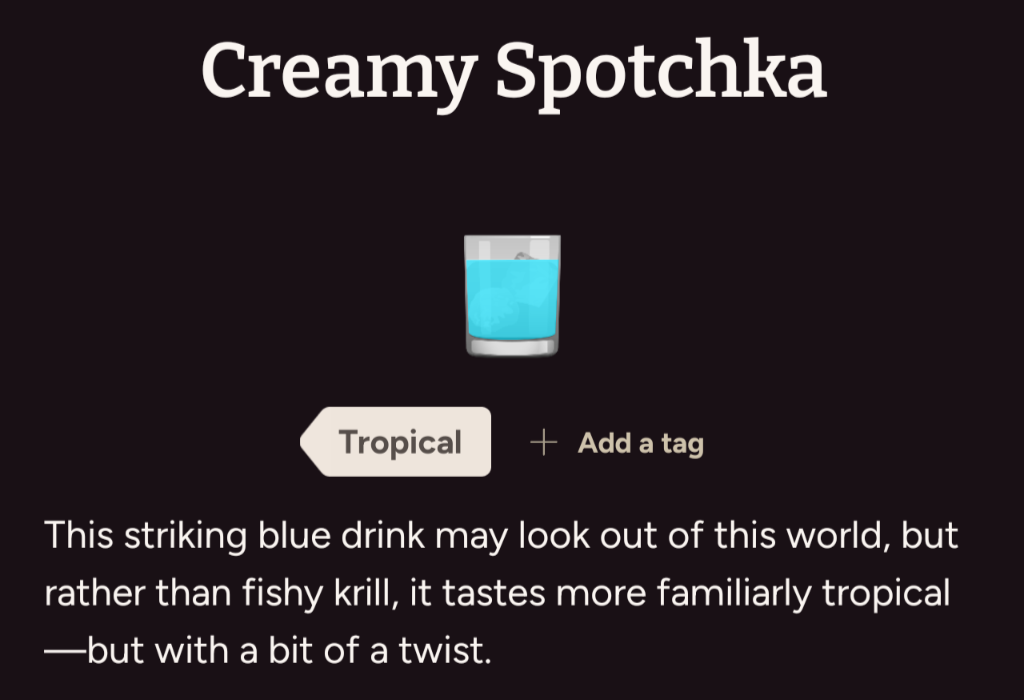1024x700 pixels.
Task: Click the base of the glass emoji
Action: tap(512, 346)
